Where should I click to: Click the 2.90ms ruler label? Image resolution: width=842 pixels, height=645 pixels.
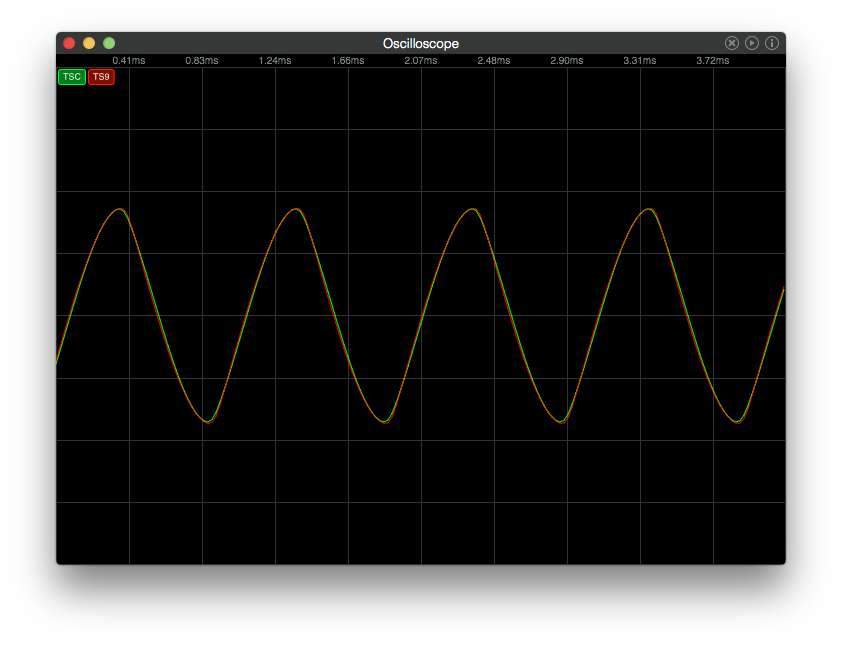click(566, 61)
